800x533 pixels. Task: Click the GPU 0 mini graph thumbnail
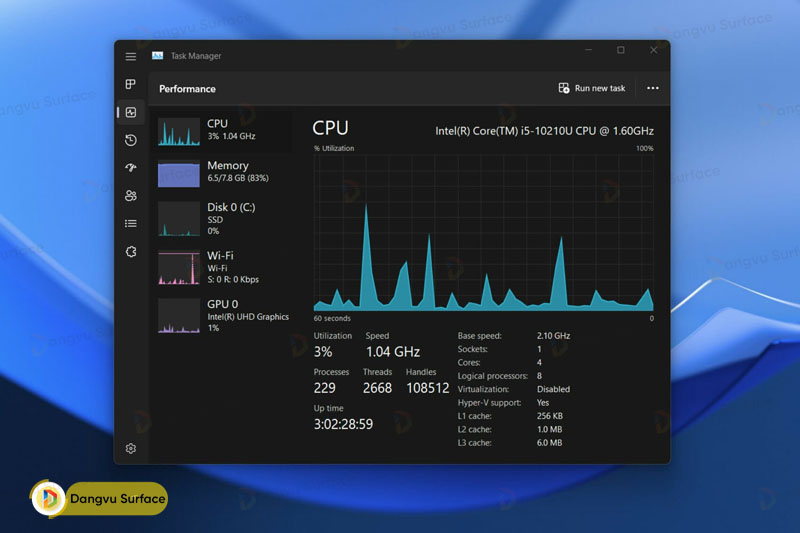click(x=179, y=316)
